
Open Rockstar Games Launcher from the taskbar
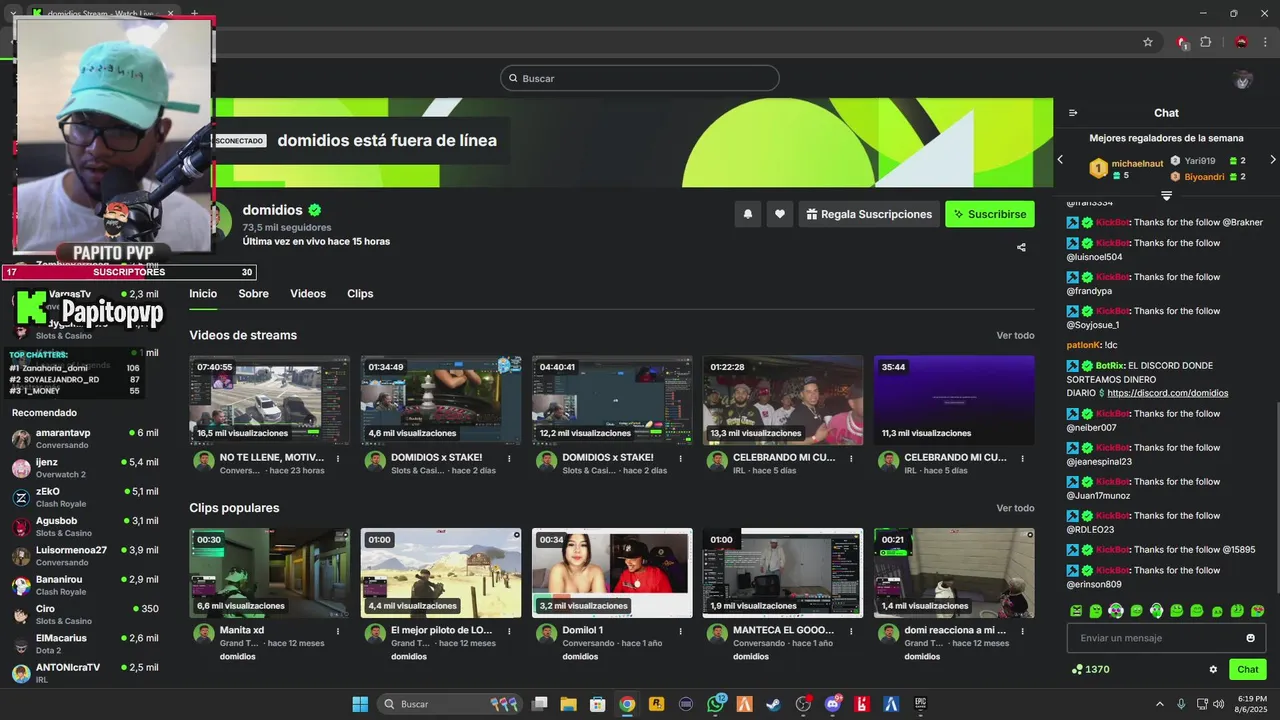(656, 704)
